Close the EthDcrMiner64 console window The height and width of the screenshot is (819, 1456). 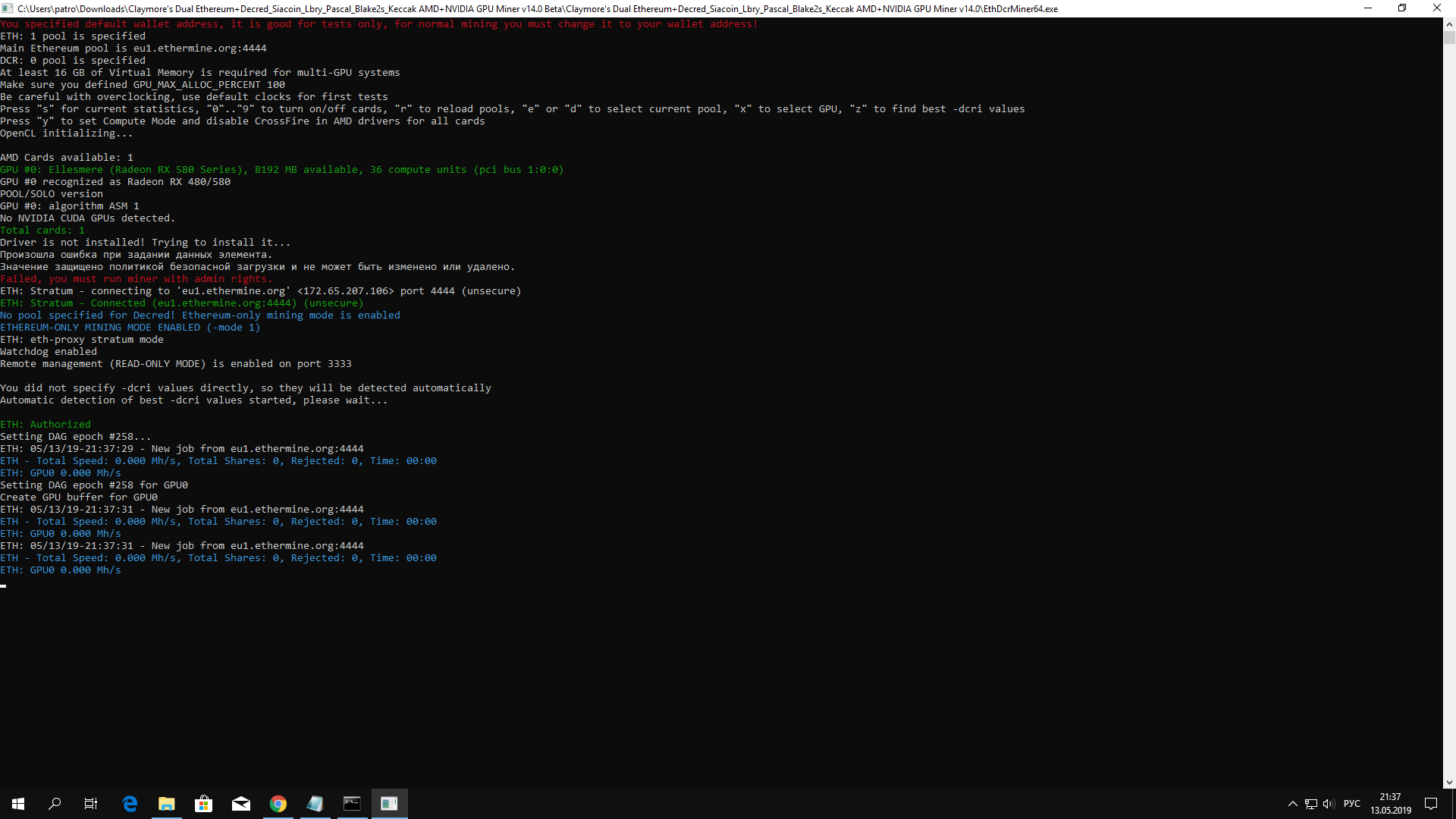1437,8
